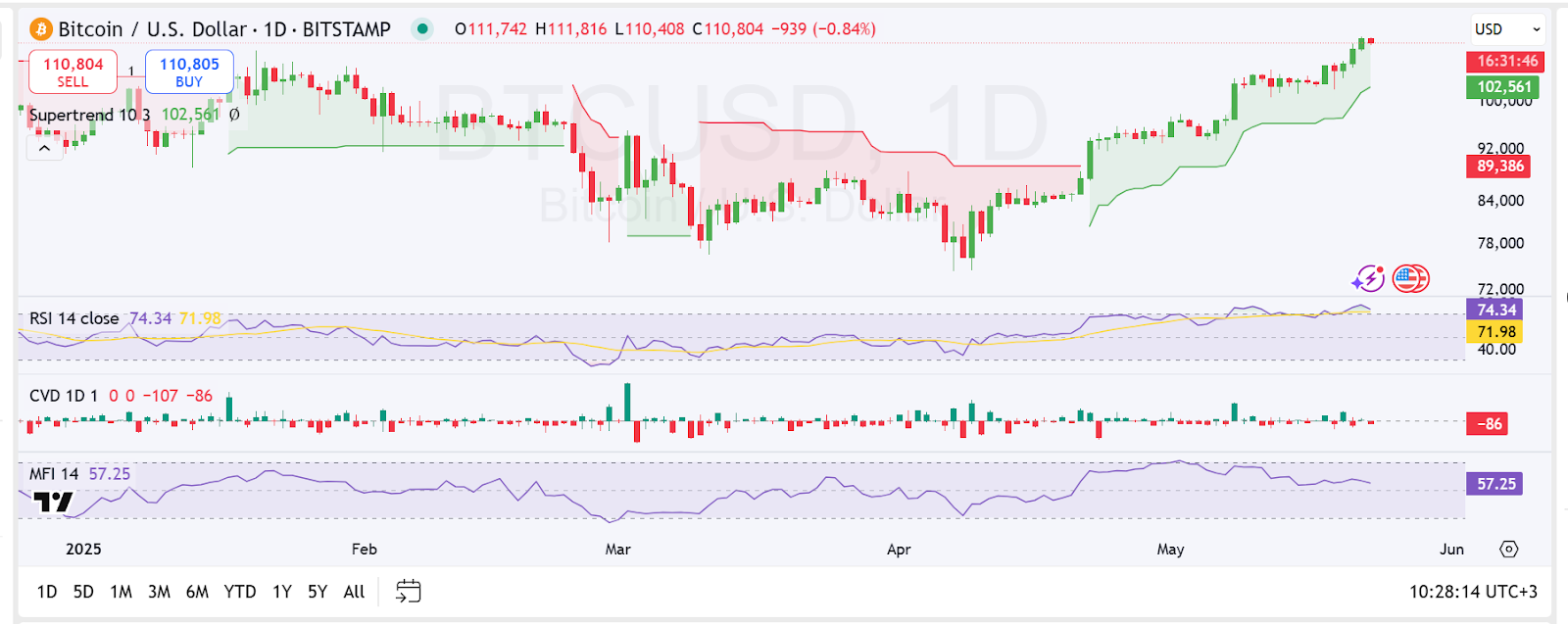Click the Mar label on time axis
Image resolution: width=1568 pixels, height=624 pixels.
[x=617, y=550]
